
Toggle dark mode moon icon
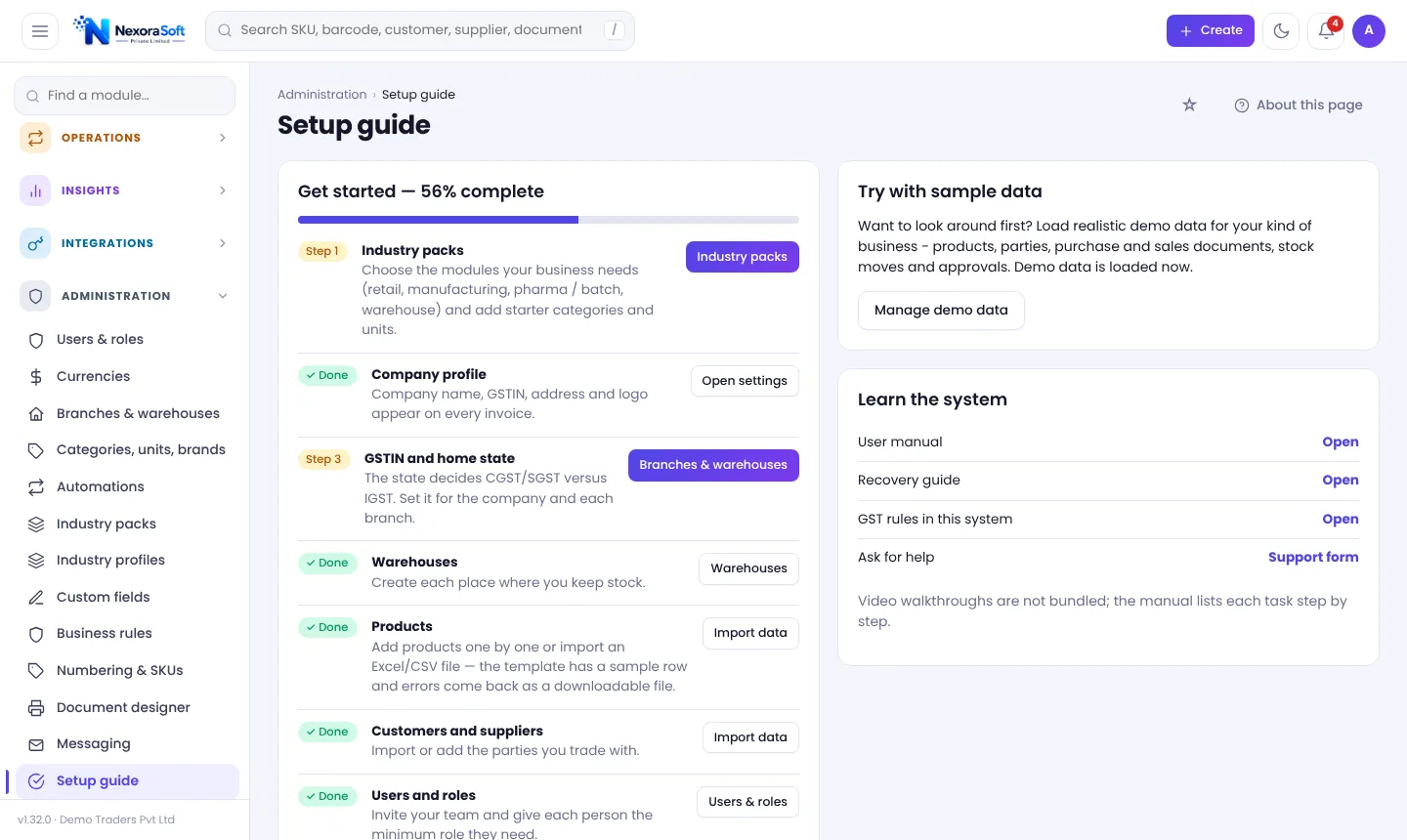[1281, 31]
